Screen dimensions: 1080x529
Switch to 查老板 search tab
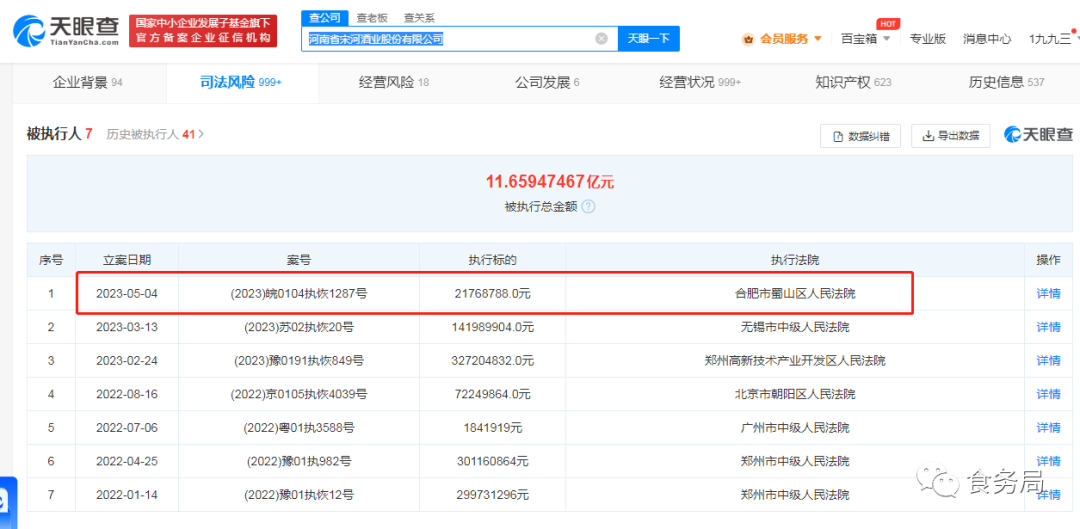[x=370, y=19]
